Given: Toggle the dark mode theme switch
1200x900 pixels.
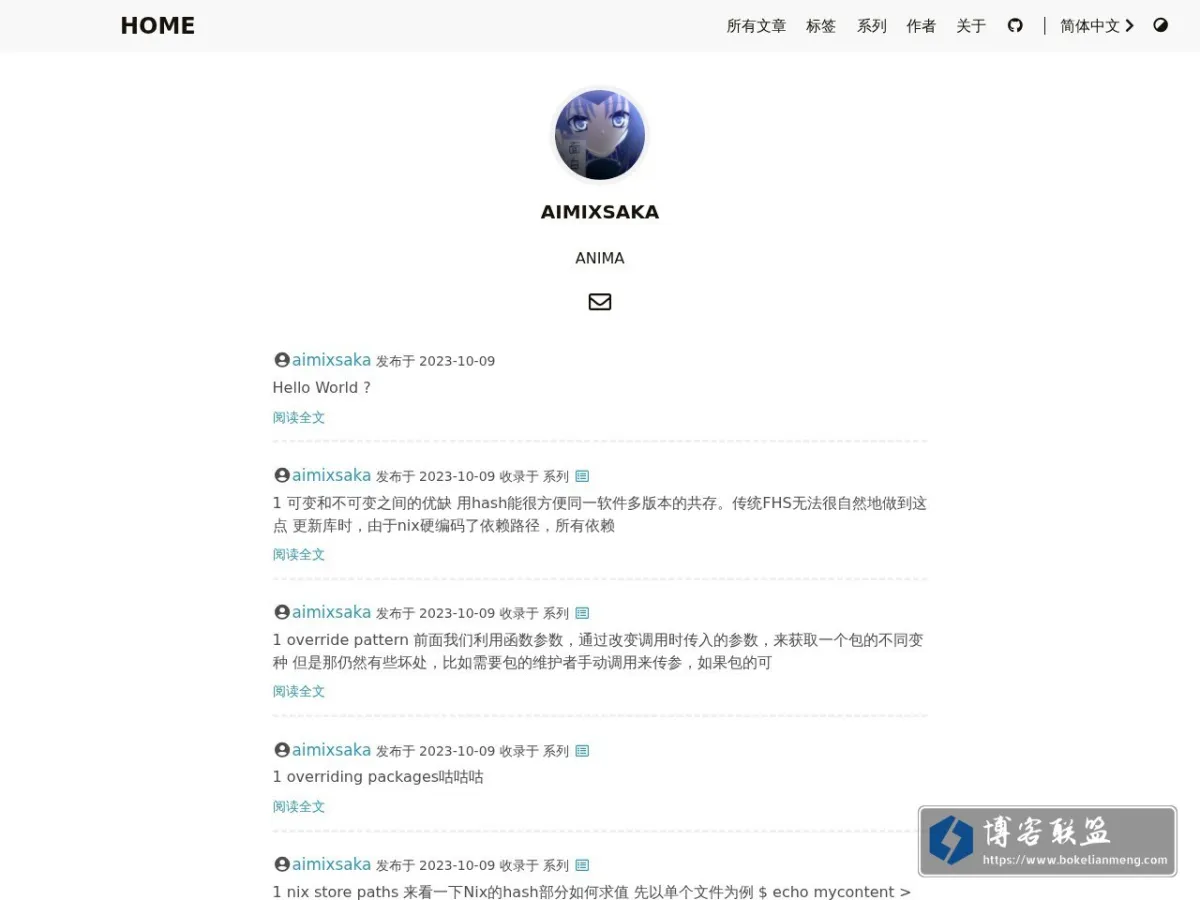Looking at the screenshot, I should point(1160,25).
